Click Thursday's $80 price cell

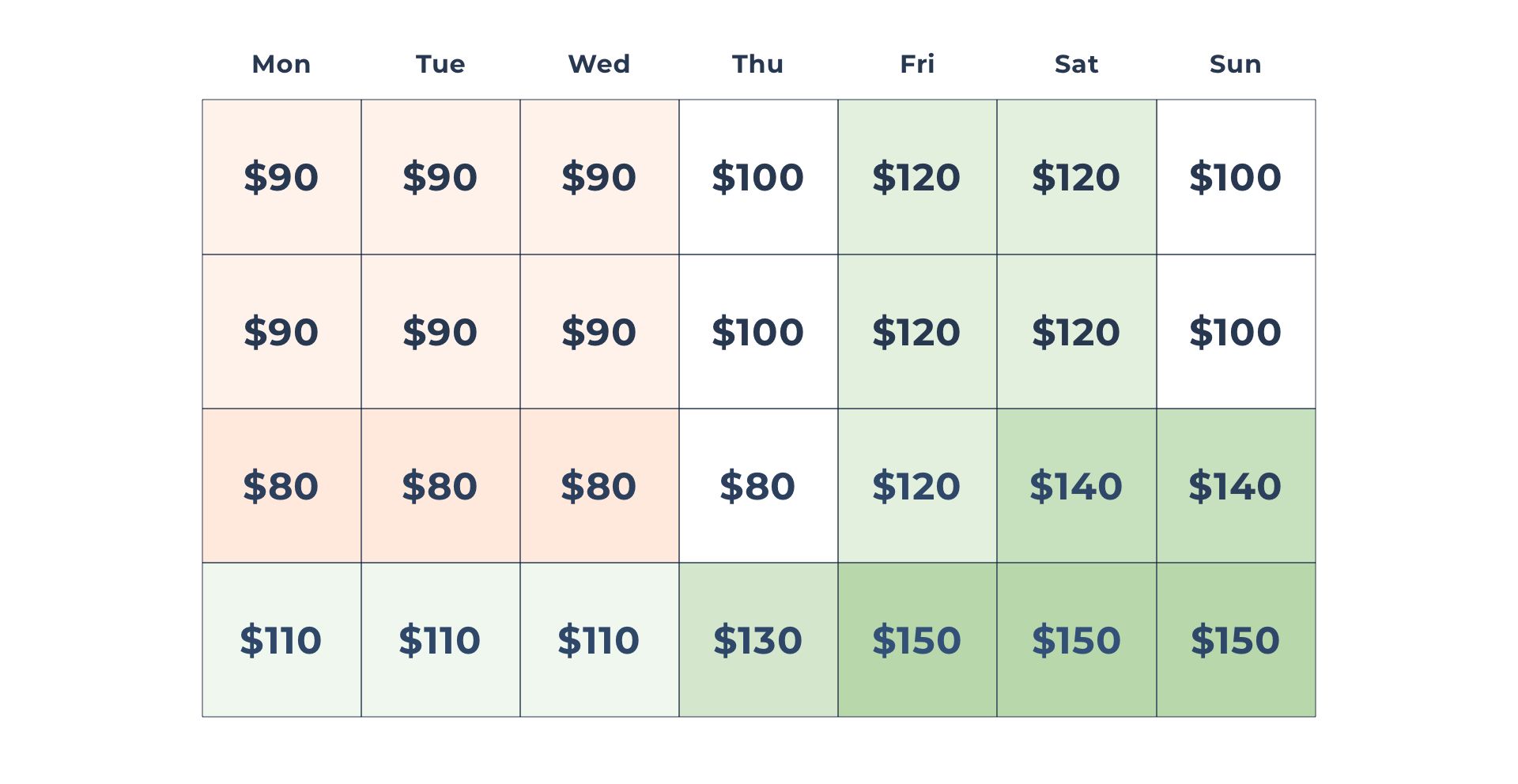[758, 486]
